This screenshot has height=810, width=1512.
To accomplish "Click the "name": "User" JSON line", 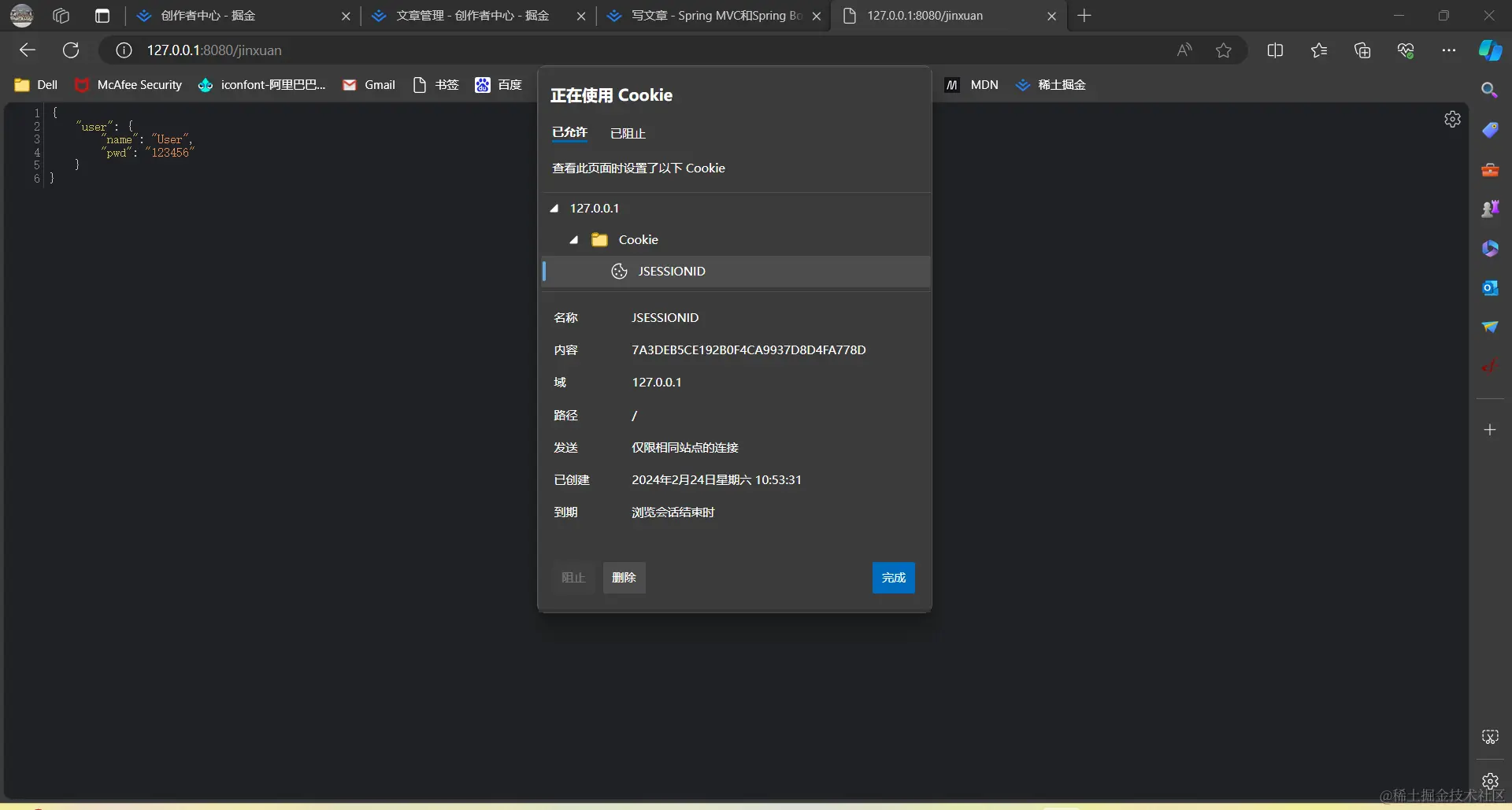I will (x=147, y=139).
